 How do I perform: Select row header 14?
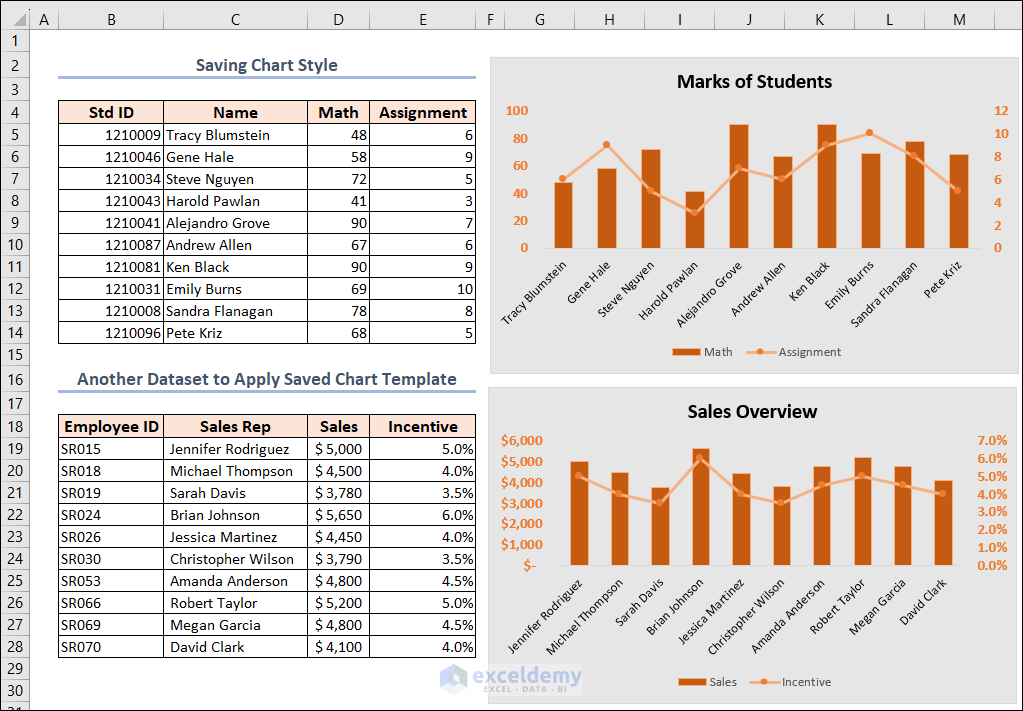coord(15,333)
